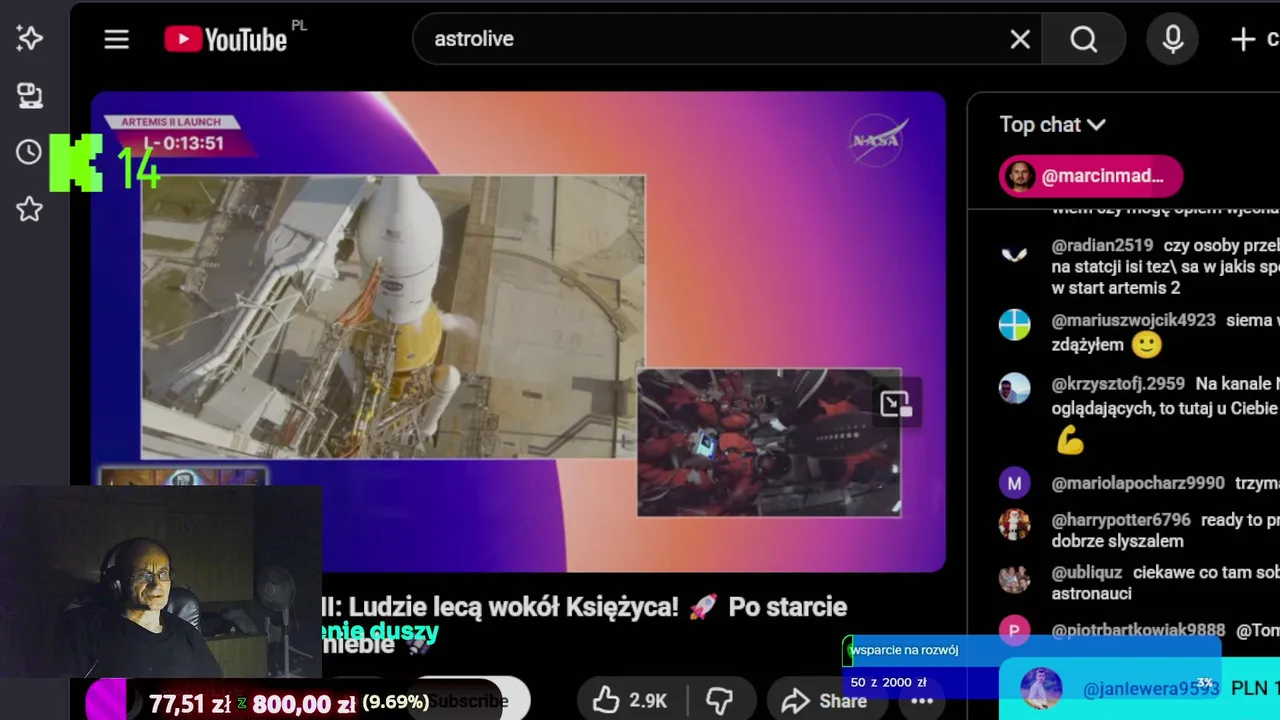Click the plus Create button
This screenshot has height=720, width=1280.
coord(1255,39)
